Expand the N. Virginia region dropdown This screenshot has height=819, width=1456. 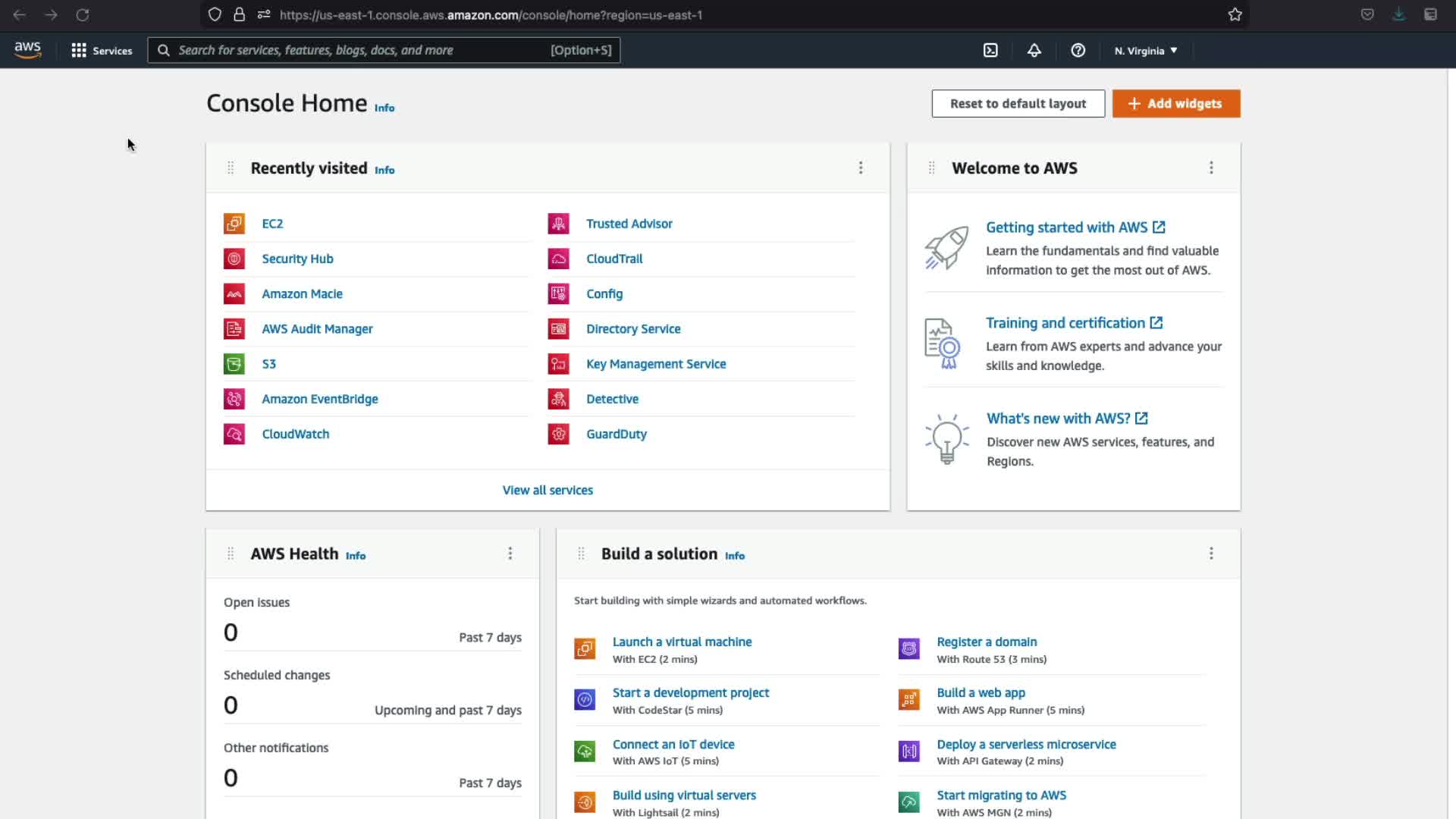click(1145, 51)
